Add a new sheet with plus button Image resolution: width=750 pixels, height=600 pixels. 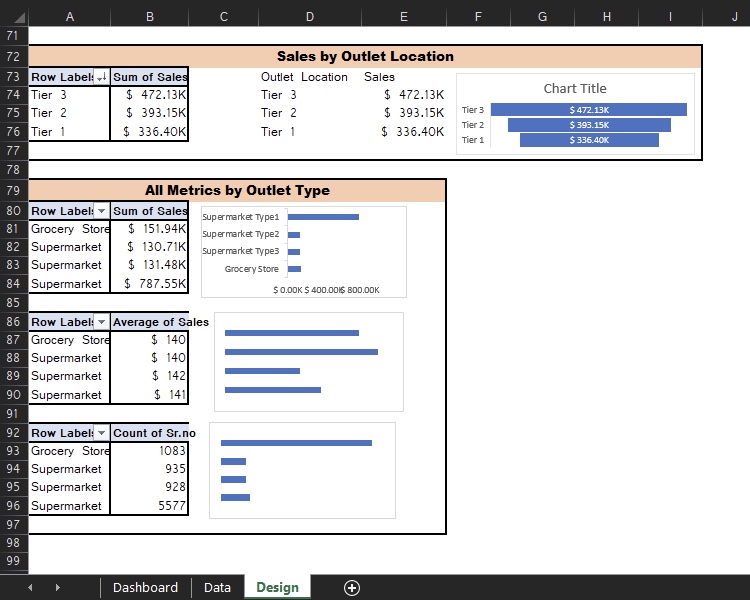352,588
